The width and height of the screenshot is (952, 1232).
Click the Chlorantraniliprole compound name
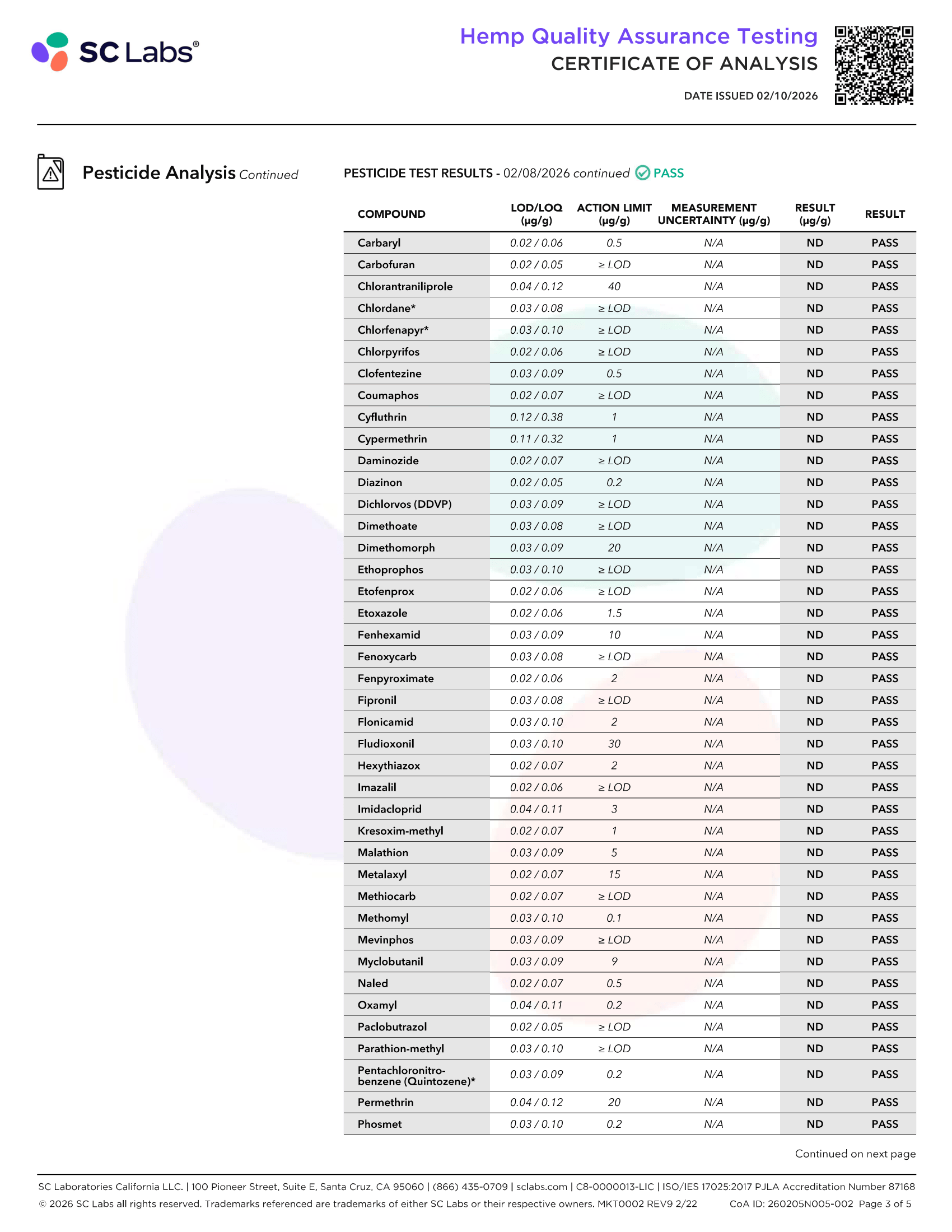click(x=405, y=287)
